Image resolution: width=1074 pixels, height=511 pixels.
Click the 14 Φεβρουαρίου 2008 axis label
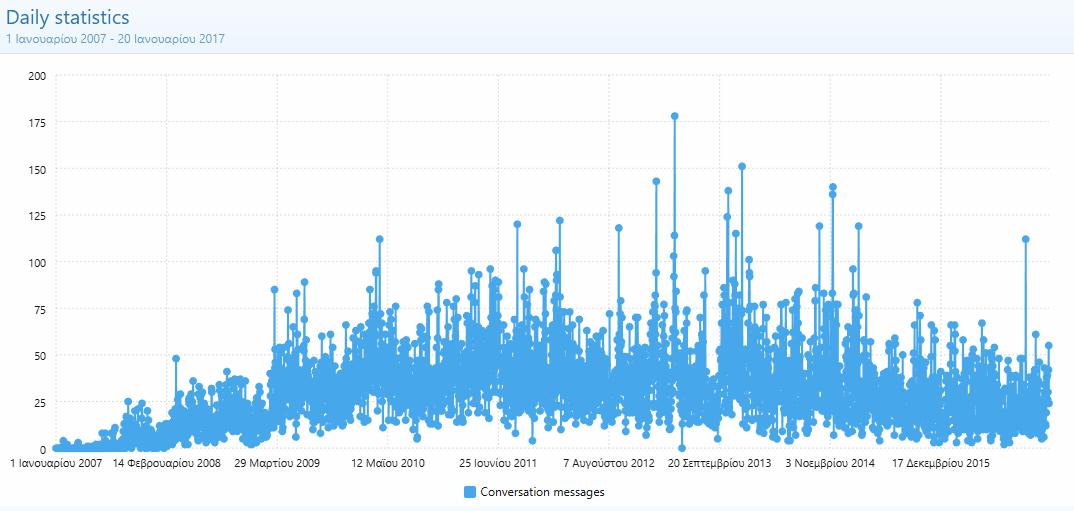[x=167, y=464]
